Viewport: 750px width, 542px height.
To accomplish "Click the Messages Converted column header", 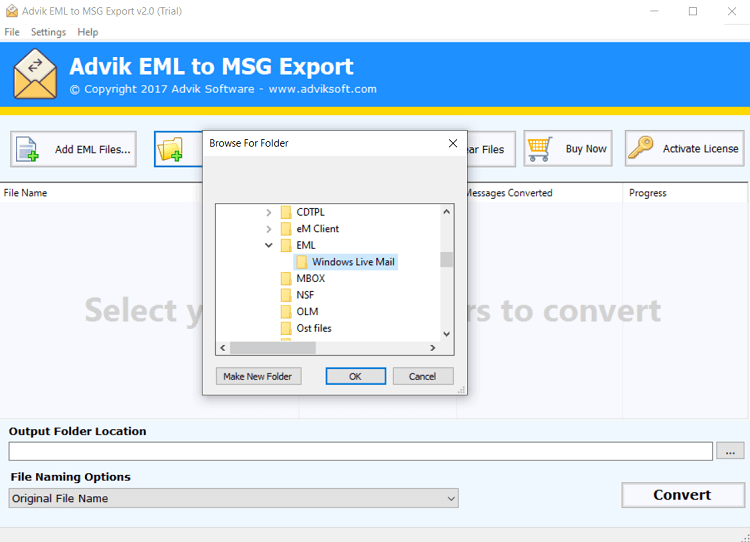I will tap(509, 193).
